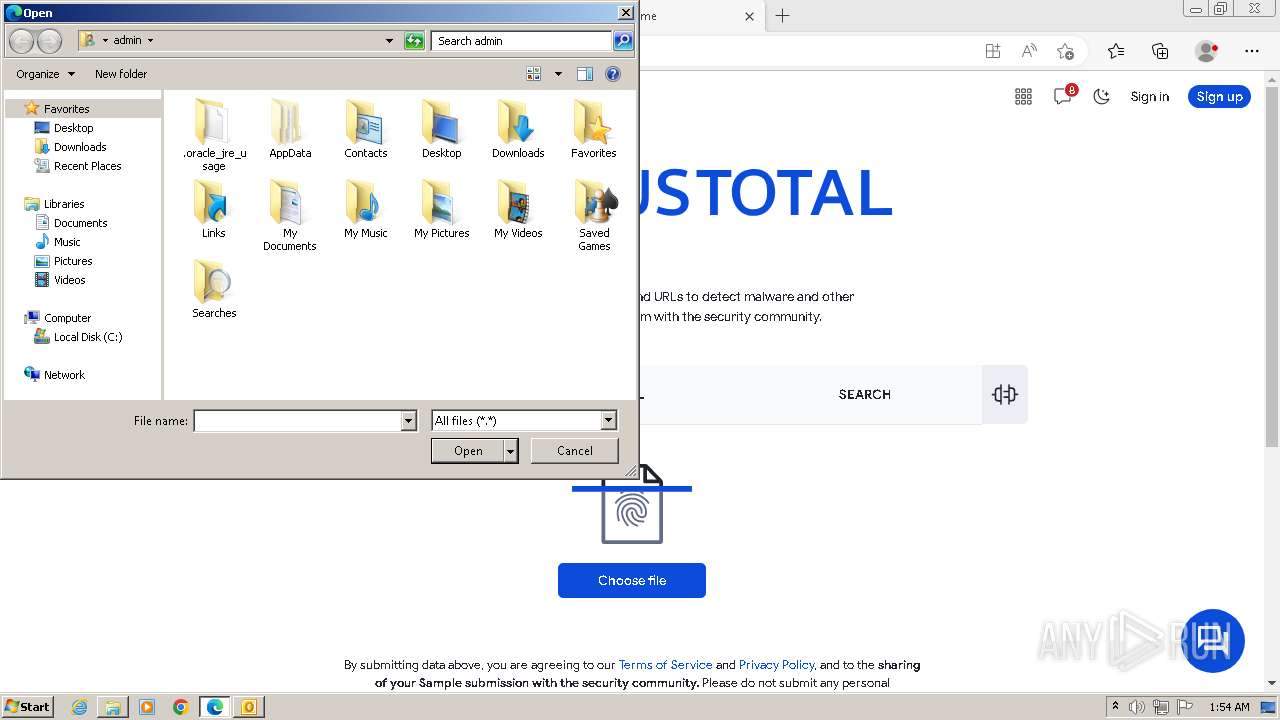Select Music library
The image size is (1280, 720).
click(67, 242)
